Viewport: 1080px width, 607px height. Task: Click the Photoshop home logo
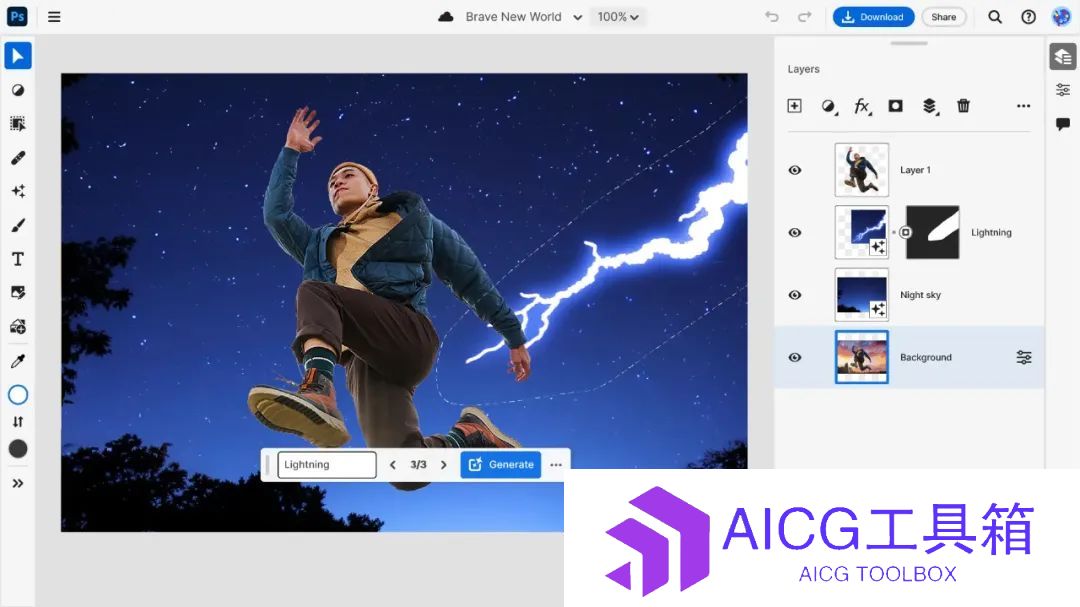click(17, 17)
